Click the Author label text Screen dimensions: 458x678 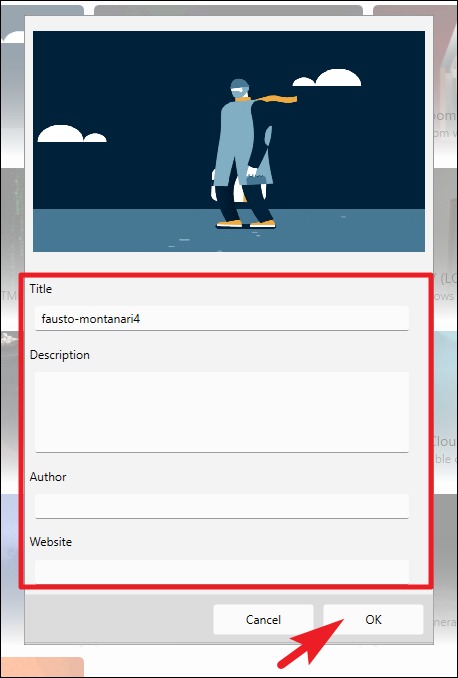48,477
